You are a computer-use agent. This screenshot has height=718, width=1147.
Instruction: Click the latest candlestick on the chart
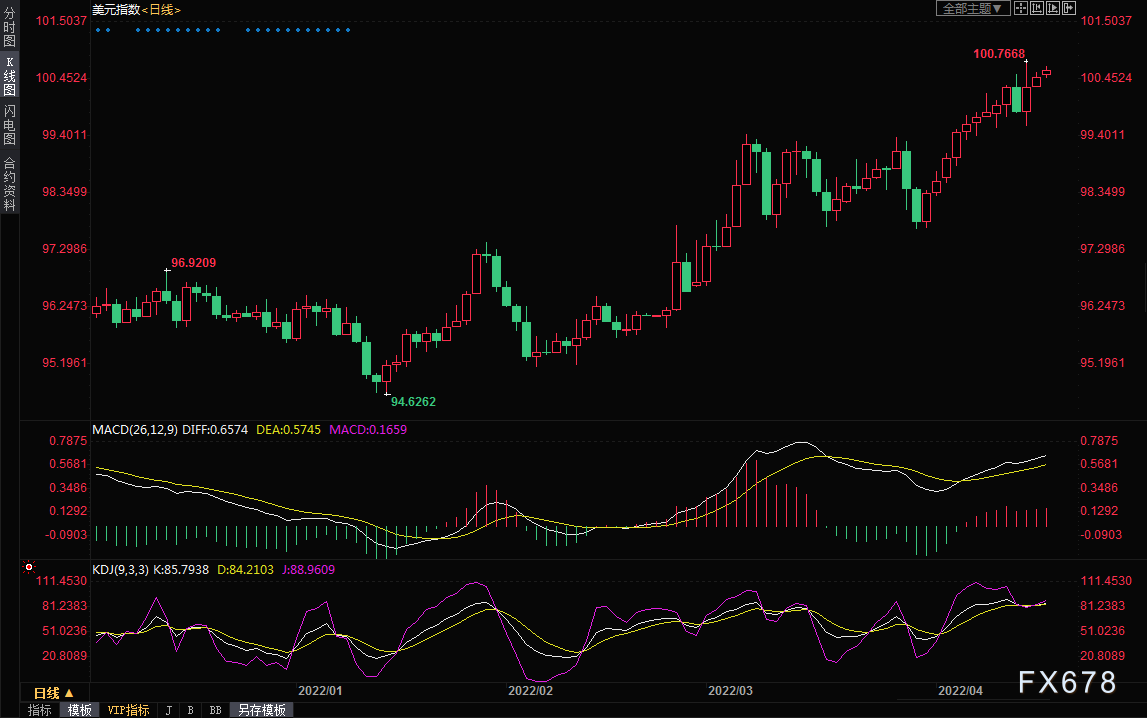[x=1047, y=72]
